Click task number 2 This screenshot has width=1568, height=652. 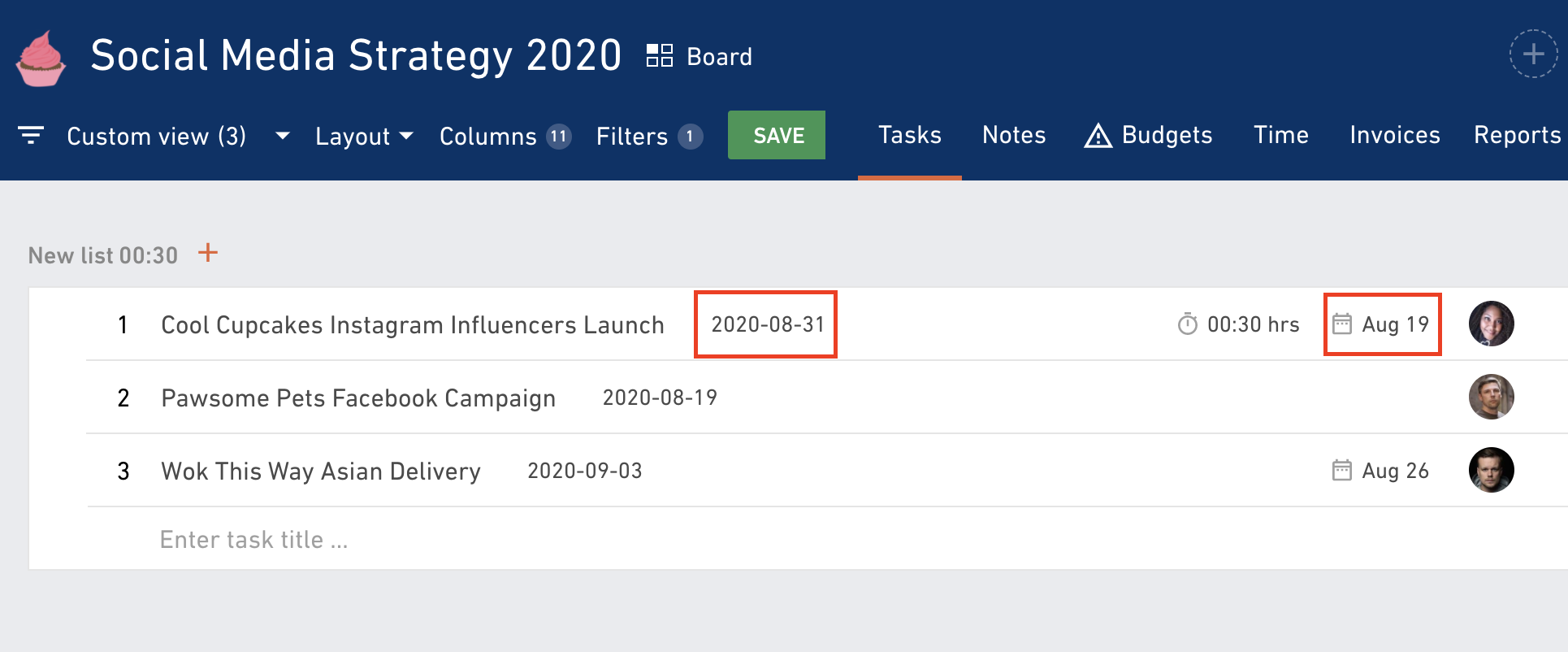tap(123, 398)
